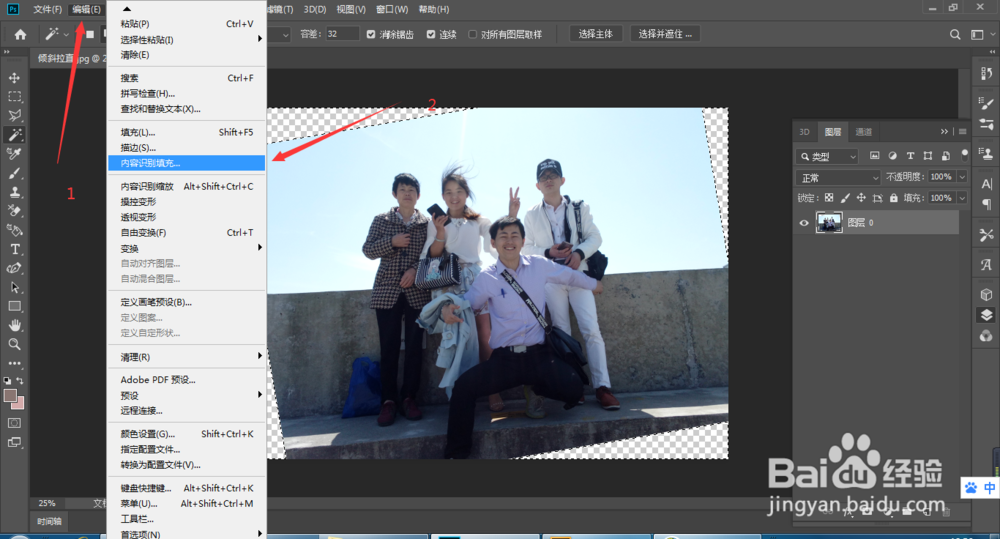The image size is (1000, 539).
Task: Select the Eyedropper tool
Action: (14, 154)
